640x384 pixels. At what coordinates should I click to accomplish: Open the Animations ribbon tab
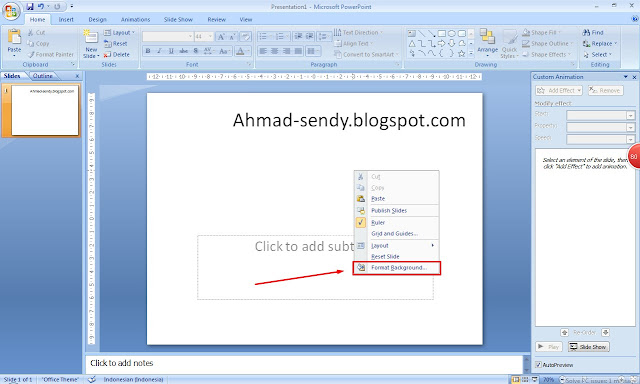click(136, 20)
